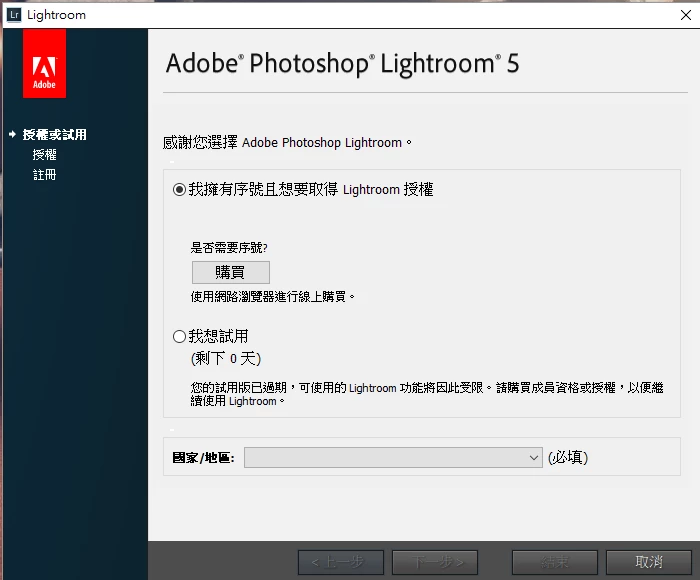Click the Adobe Photoshop Lightroom 5 heading
Image resolution: width=700 pixels, height=580 pixels.
click(342, 63)
